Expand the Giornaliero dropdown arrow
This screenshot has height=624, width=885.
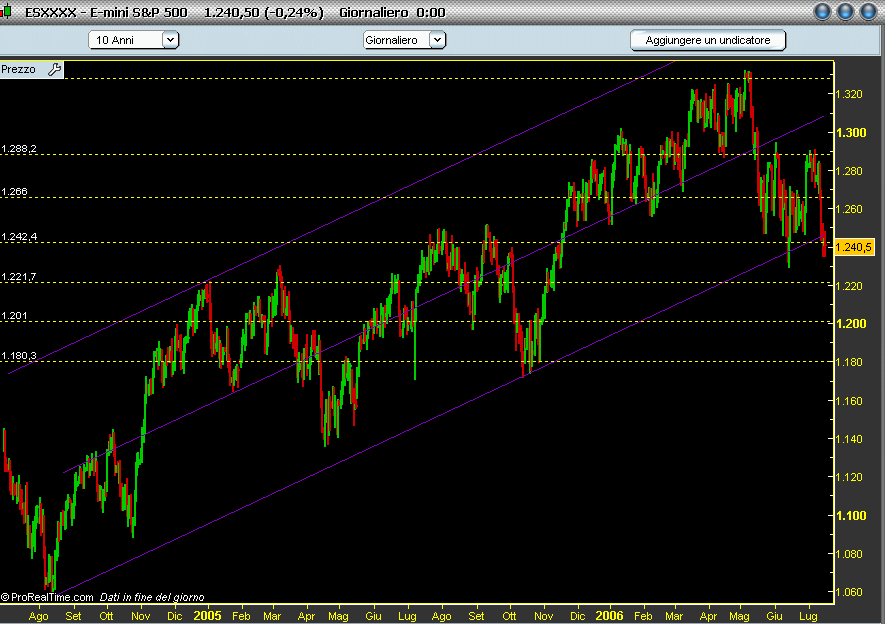click(x=437, y=39)
